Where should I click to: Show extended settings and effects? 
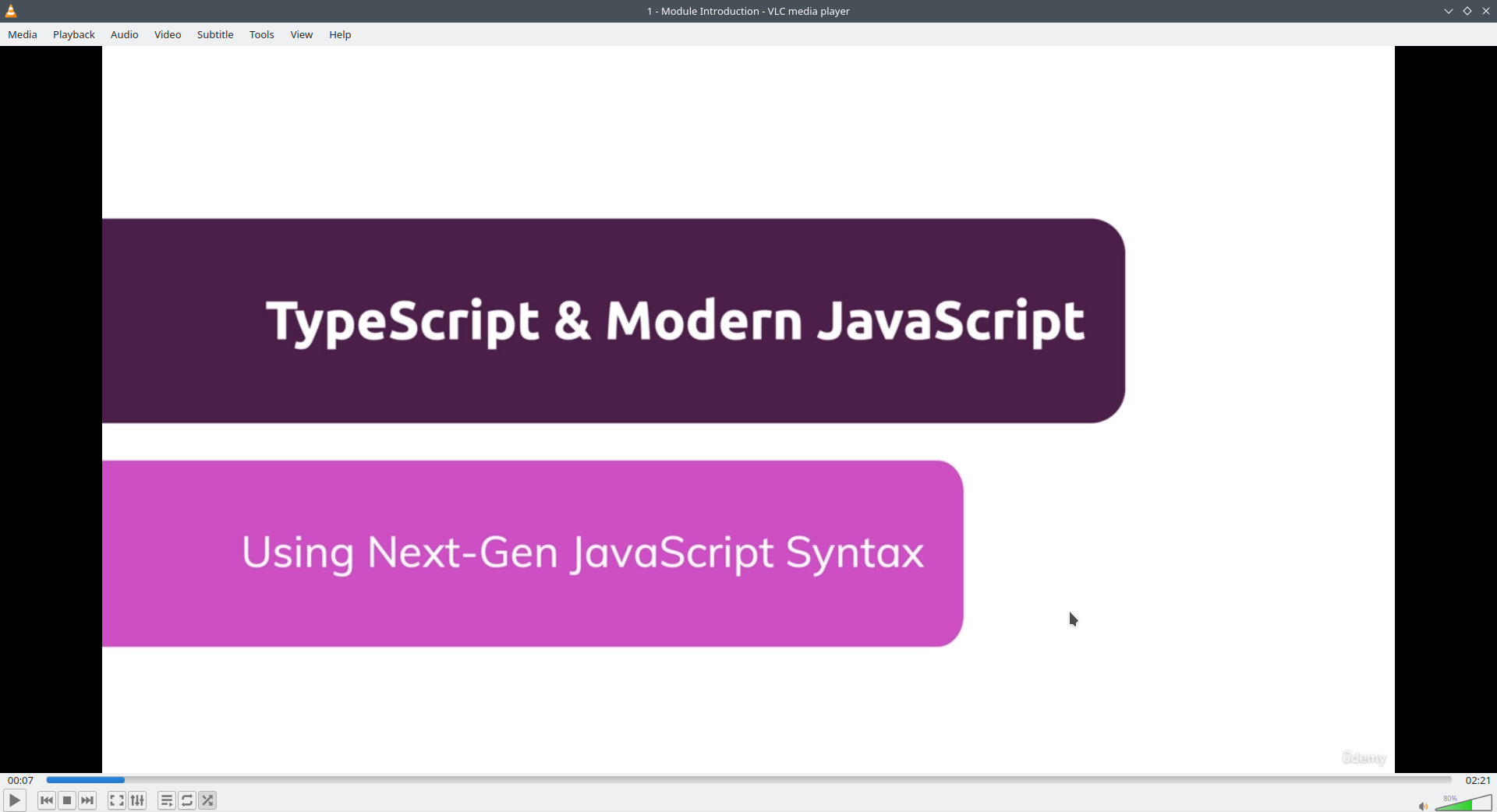click(138, 800)
